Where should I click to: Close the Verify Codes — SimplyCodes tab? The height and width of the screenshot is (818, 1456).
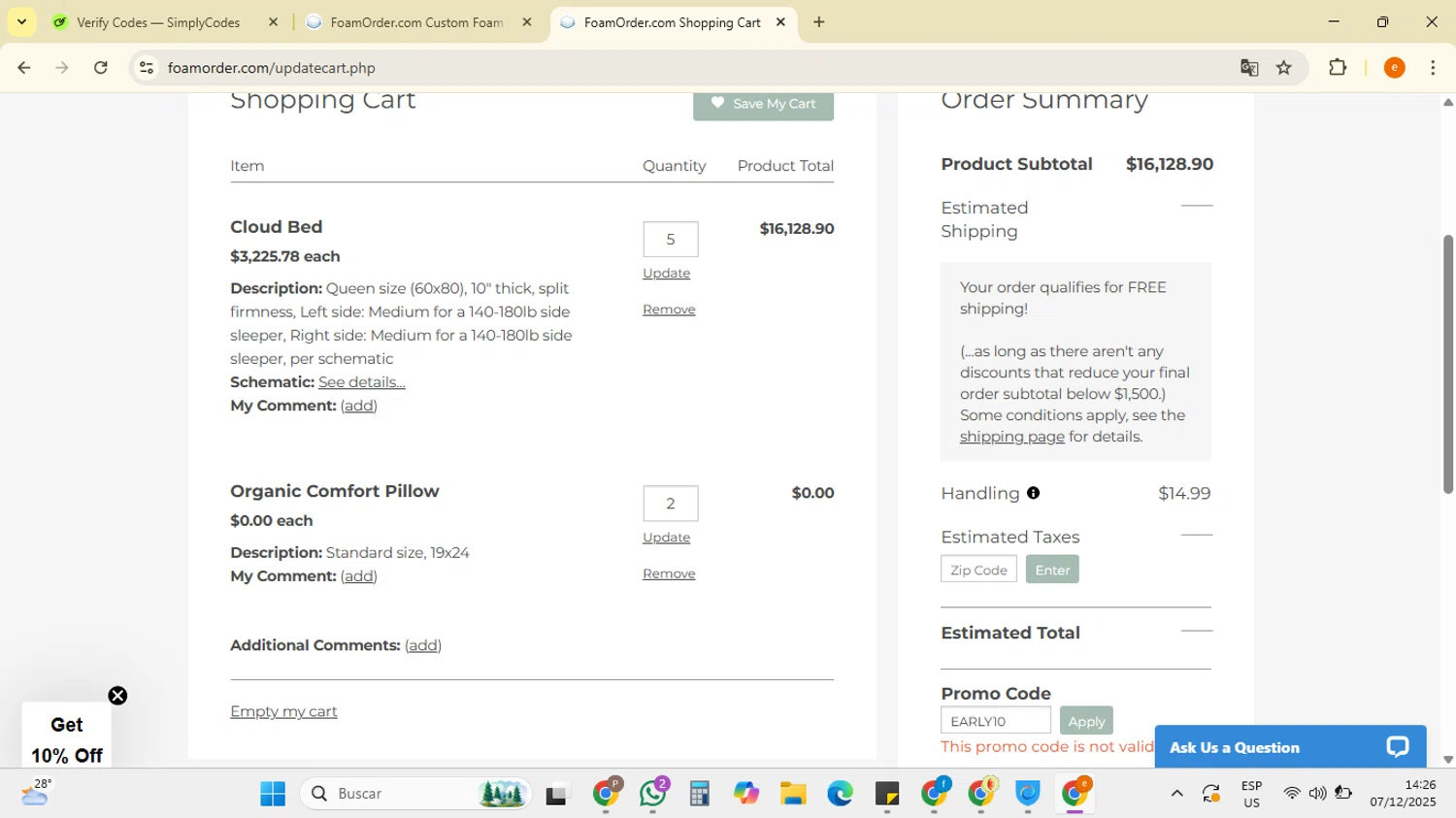pyautogui.click(x=273, y=22)
